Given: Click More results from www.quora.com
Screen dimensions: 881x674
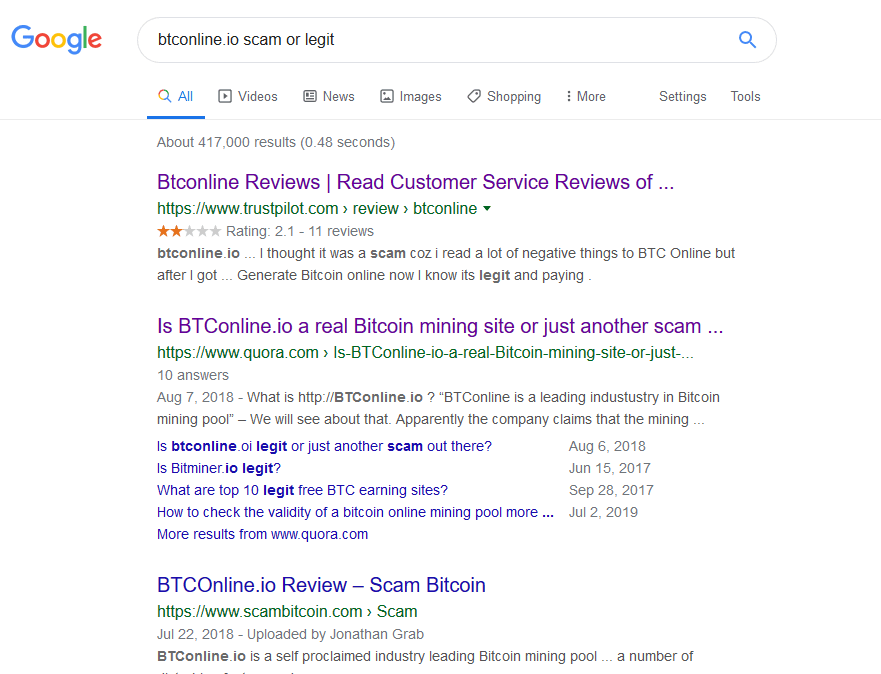Looking at the screenshot, I should pos(262,534).
